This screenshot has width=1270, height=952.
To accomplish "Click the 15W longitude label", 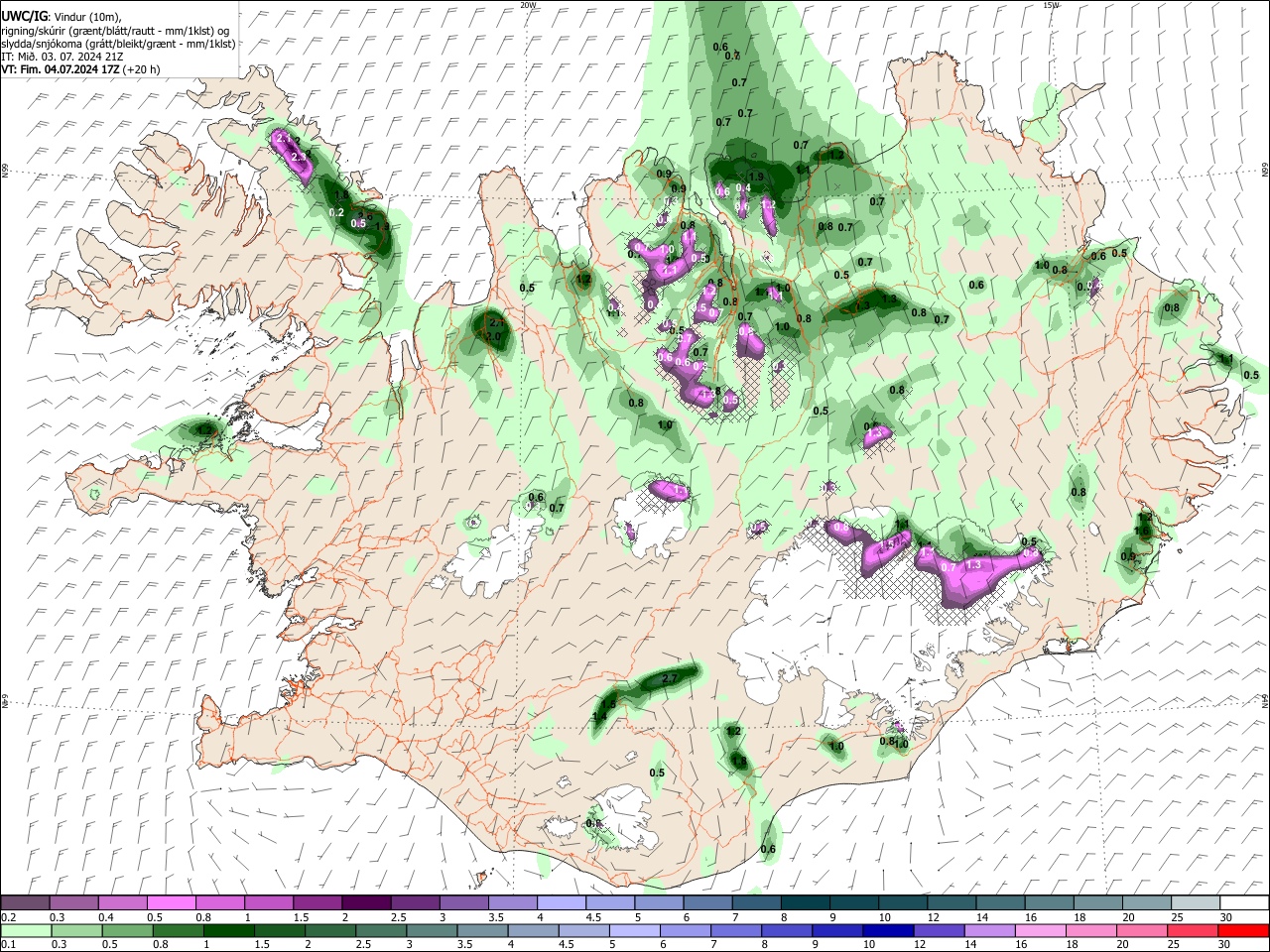I will [1052, 5].
